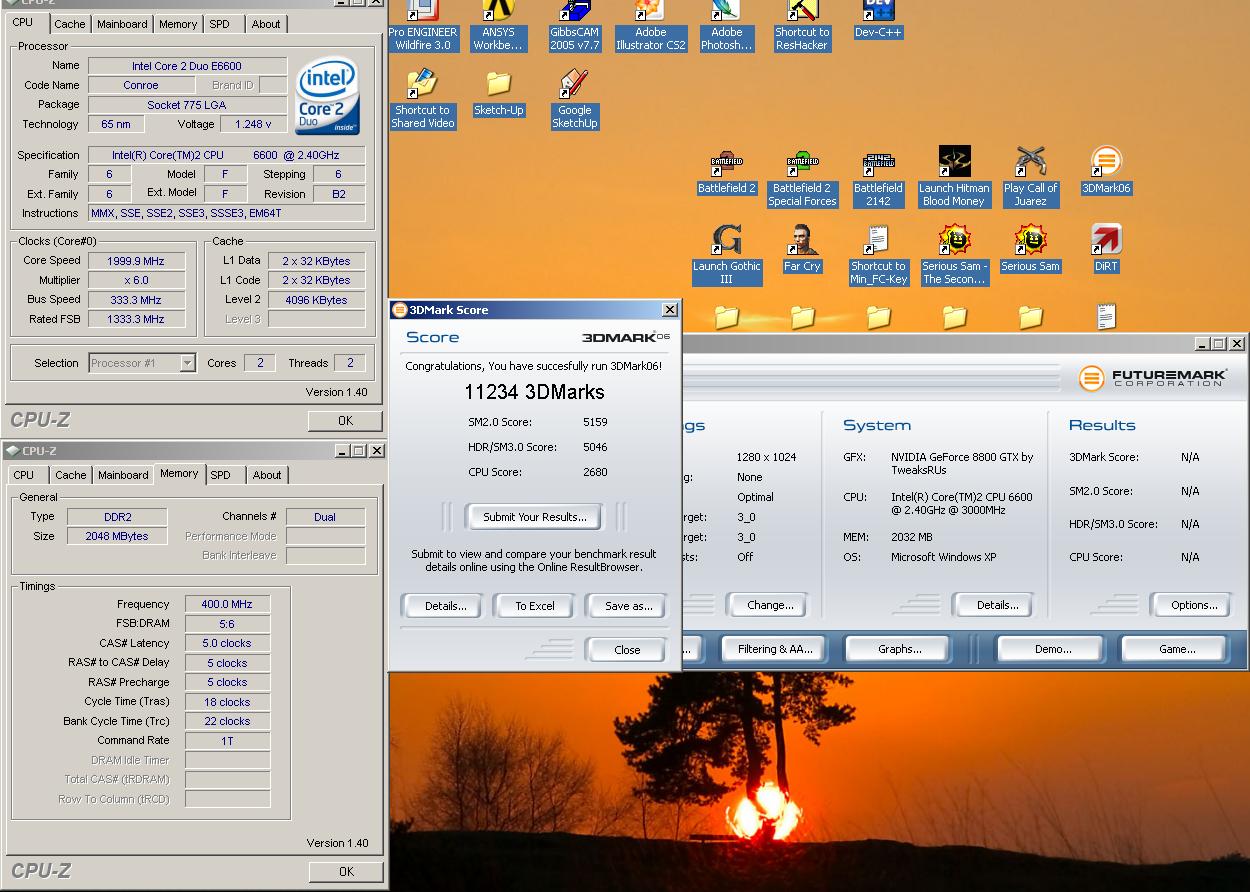1250x892 pixels.
Task: Open the Sketch-Up folder icon
Action: point(498,94)
